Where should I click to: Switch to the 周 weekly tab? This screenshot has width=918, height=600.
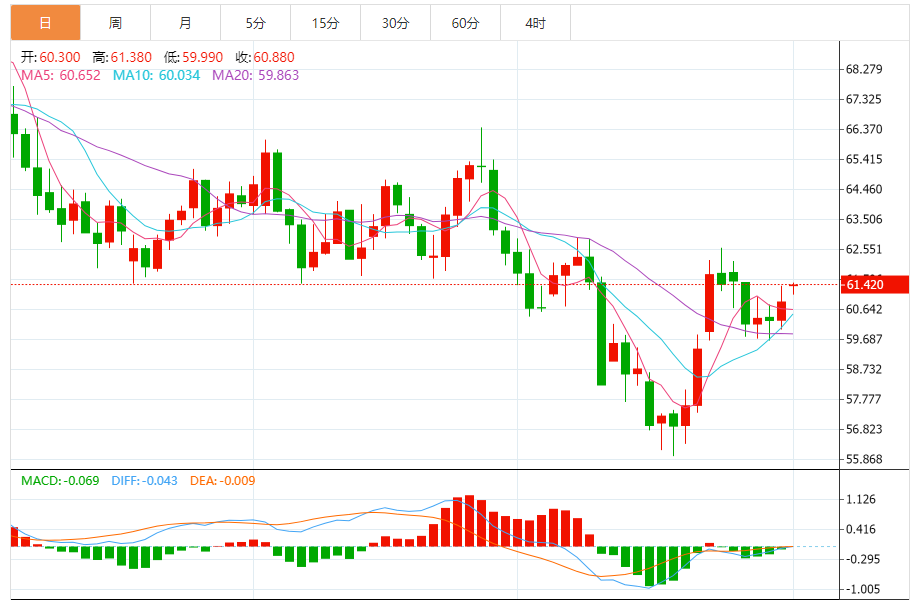click(x=116, y=23)
